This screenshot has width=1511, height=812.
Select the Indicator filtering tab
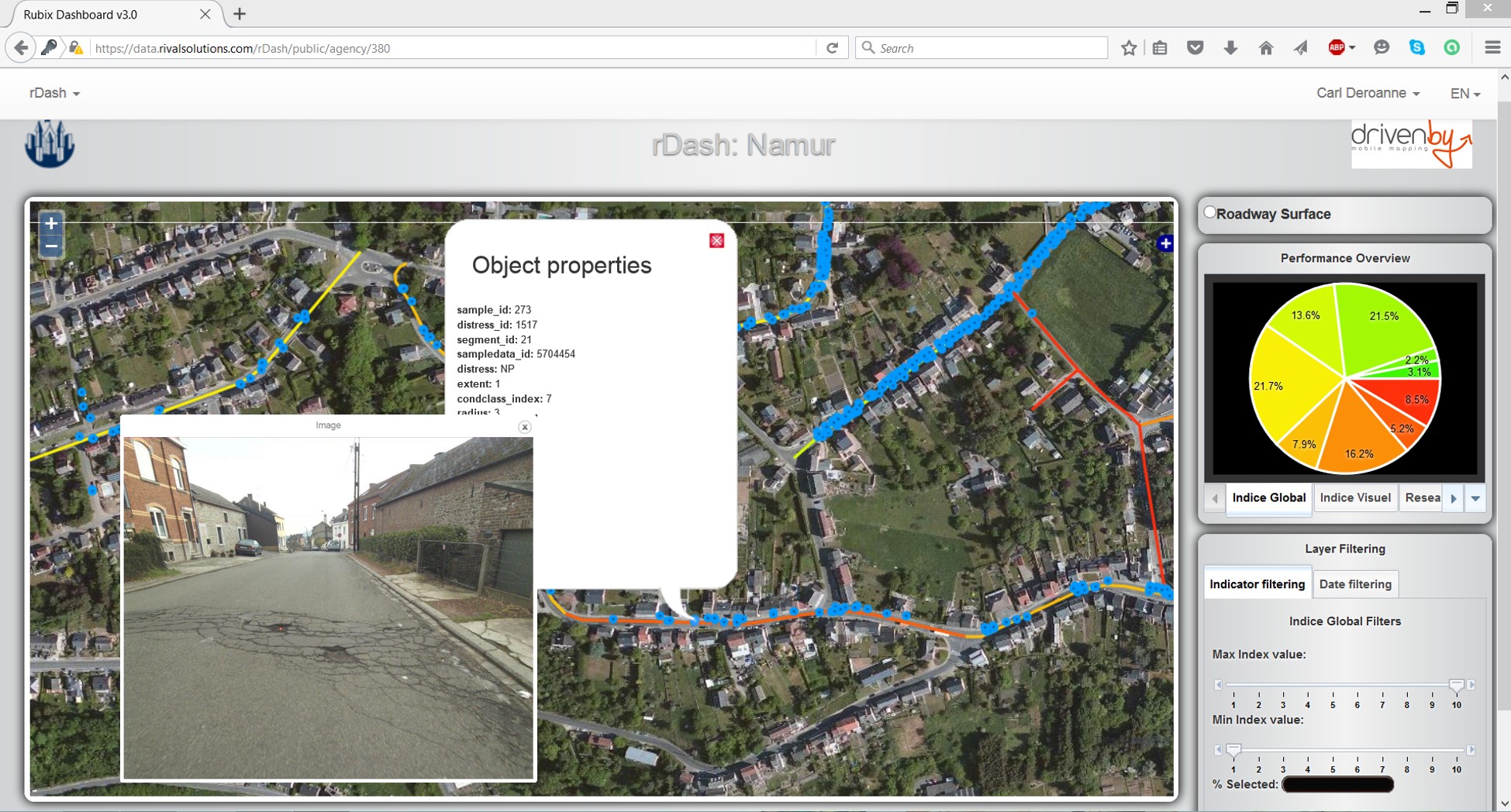click(1257, 584)
